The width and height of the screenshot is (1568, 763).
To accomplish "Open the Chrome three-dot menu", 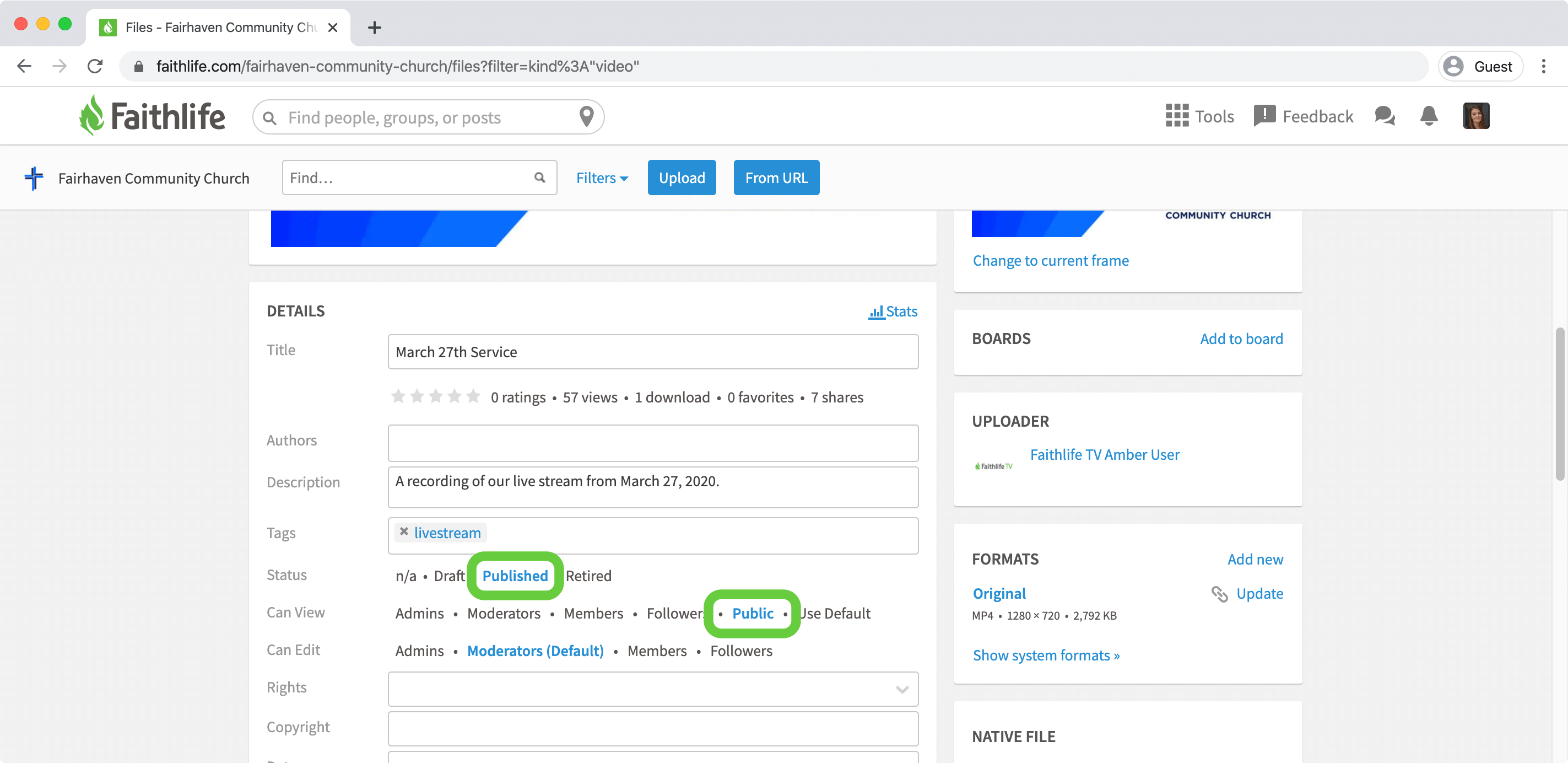I will (1543, 66).
